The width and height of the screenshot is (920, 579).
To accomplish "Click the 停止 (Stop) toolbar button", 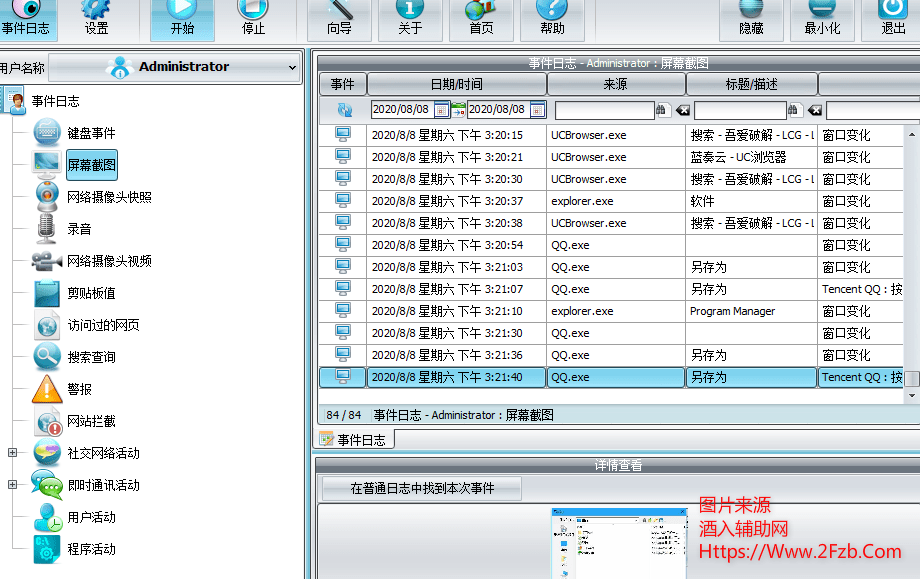I will [253, 19].
